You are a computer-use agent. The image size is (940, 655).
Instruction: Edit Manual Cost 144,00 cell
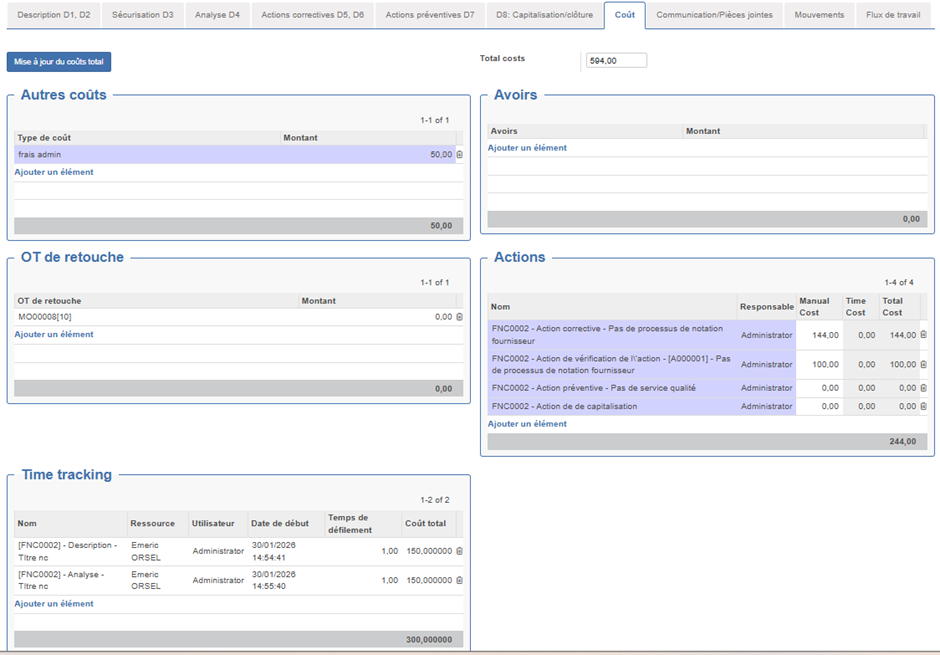819,335
